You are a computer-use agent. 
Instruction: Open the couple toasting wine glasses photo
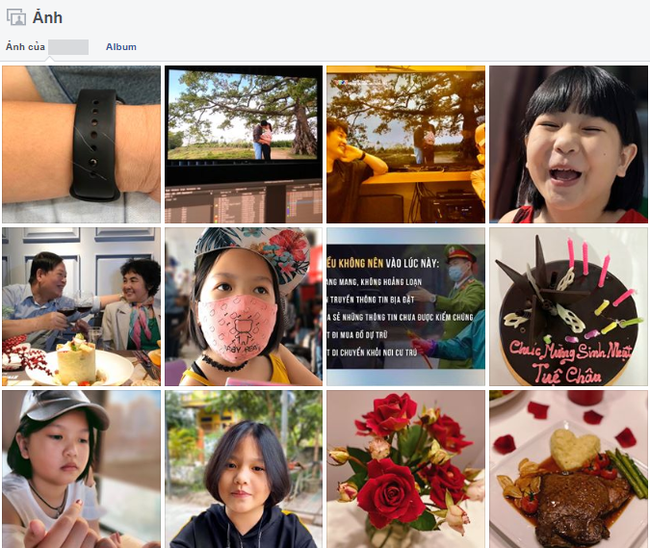81,307
